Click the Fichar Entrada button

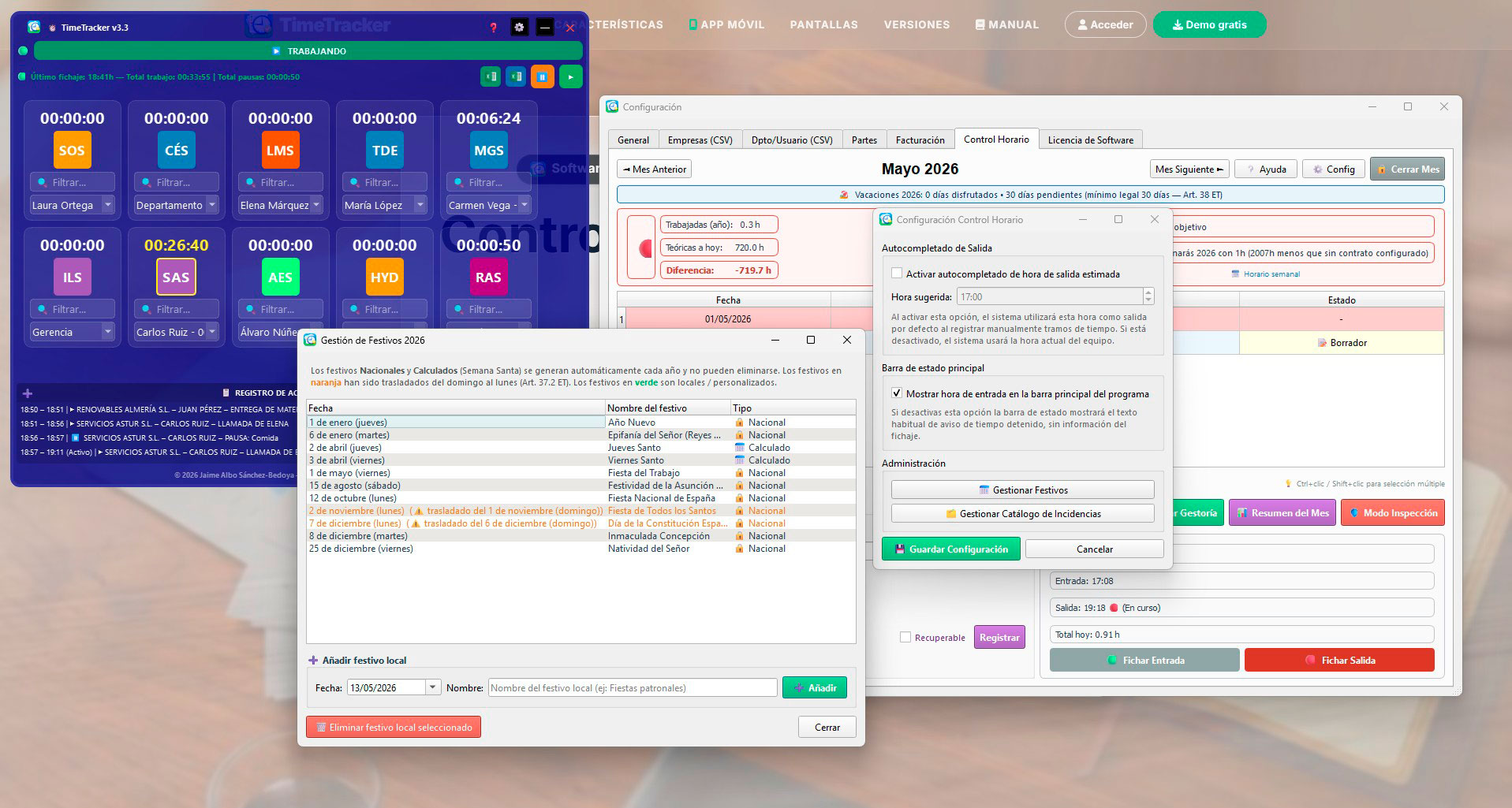[1144, 660]
